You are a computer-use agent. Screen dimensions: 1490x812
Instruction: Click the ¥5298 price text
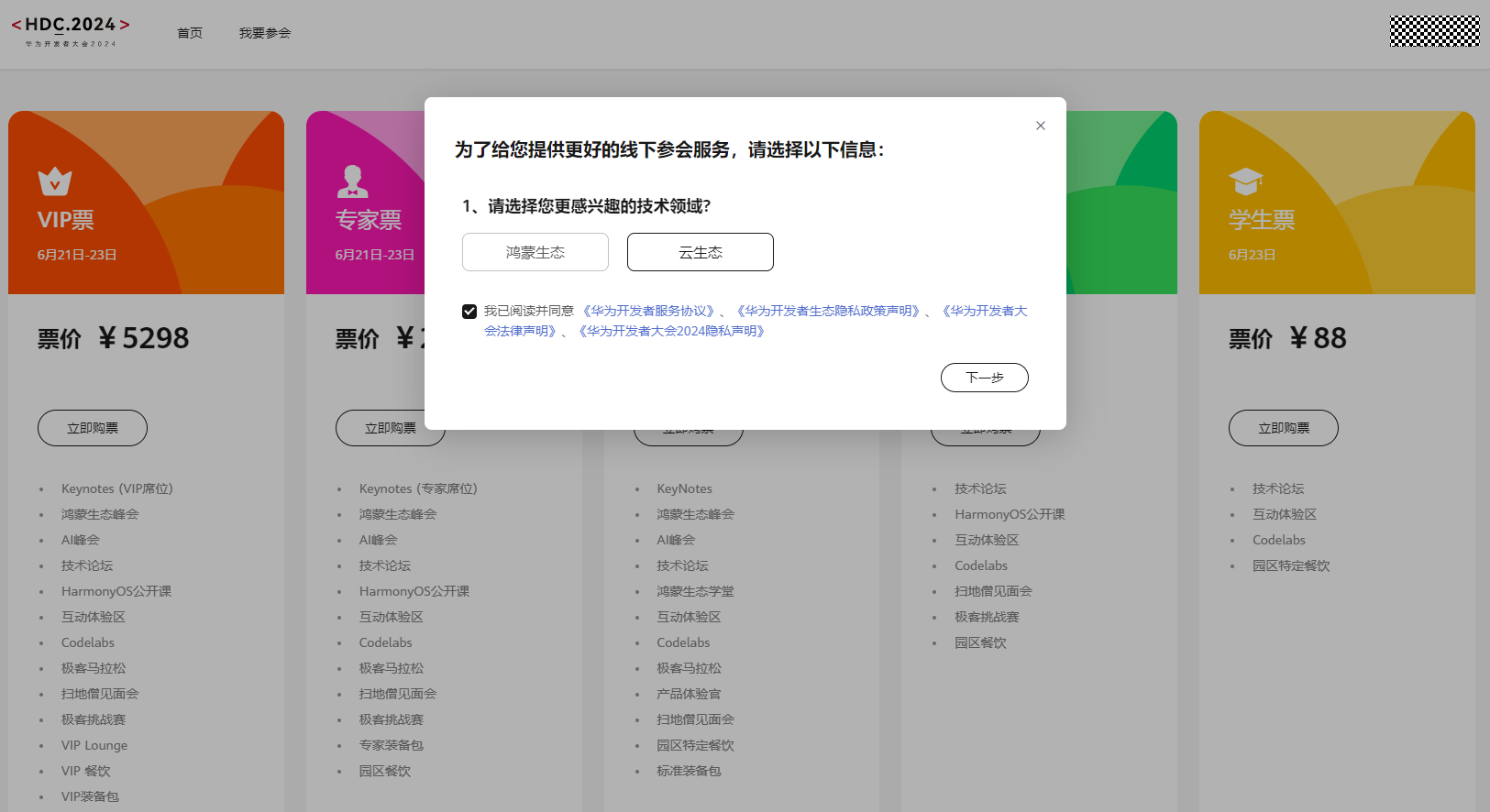[144, 338]
